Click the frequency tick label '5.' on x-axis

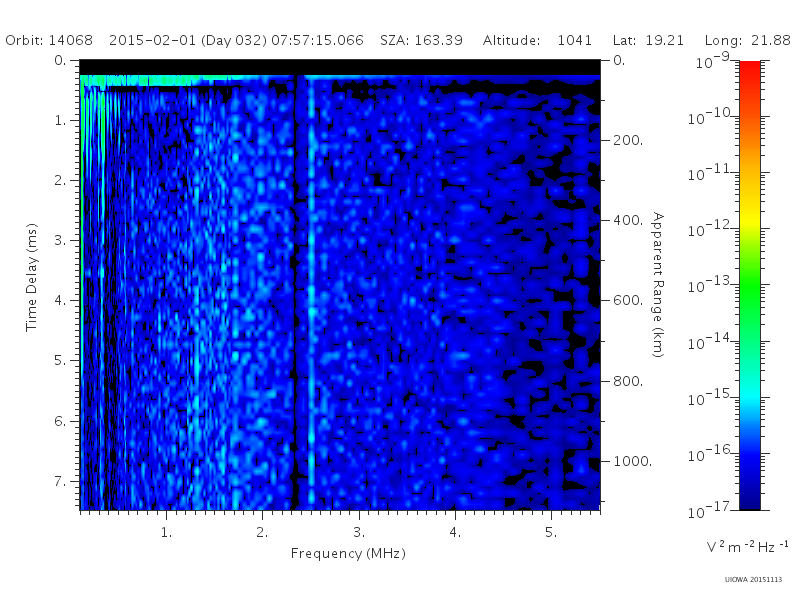[x=551, y=532]
